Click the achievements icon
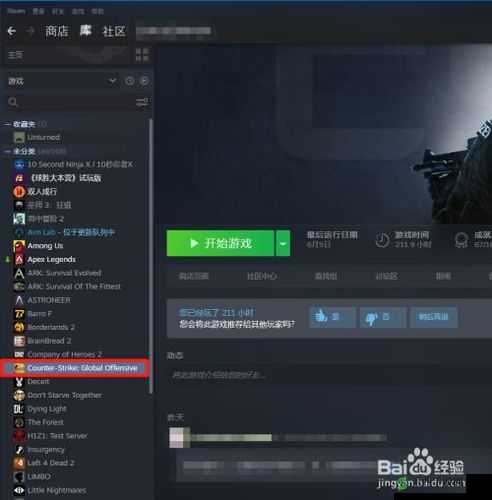 pos(462,240)
